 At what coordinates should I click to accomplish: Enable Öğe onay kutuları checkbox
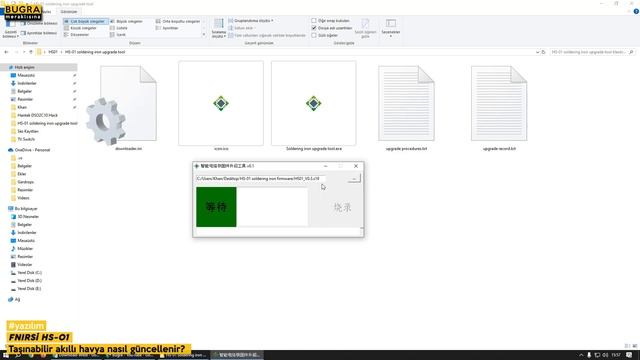[x=314, y=20]
